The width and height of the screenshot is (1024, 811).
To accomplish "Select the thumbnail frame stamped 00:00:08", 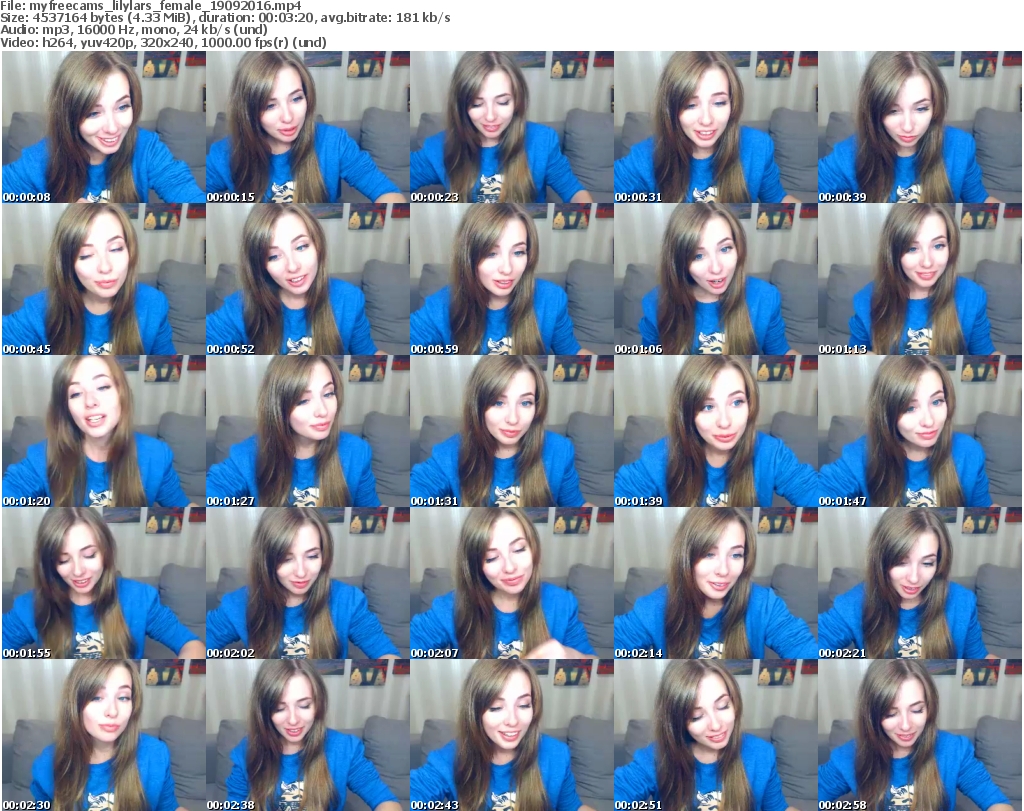I will tap(104, 127).
